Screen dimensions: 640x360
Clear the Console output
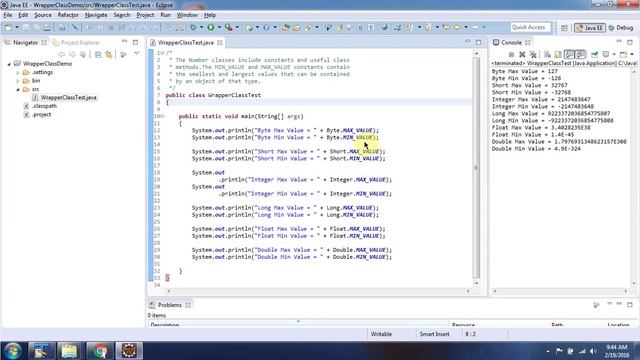tap(547, 54)
